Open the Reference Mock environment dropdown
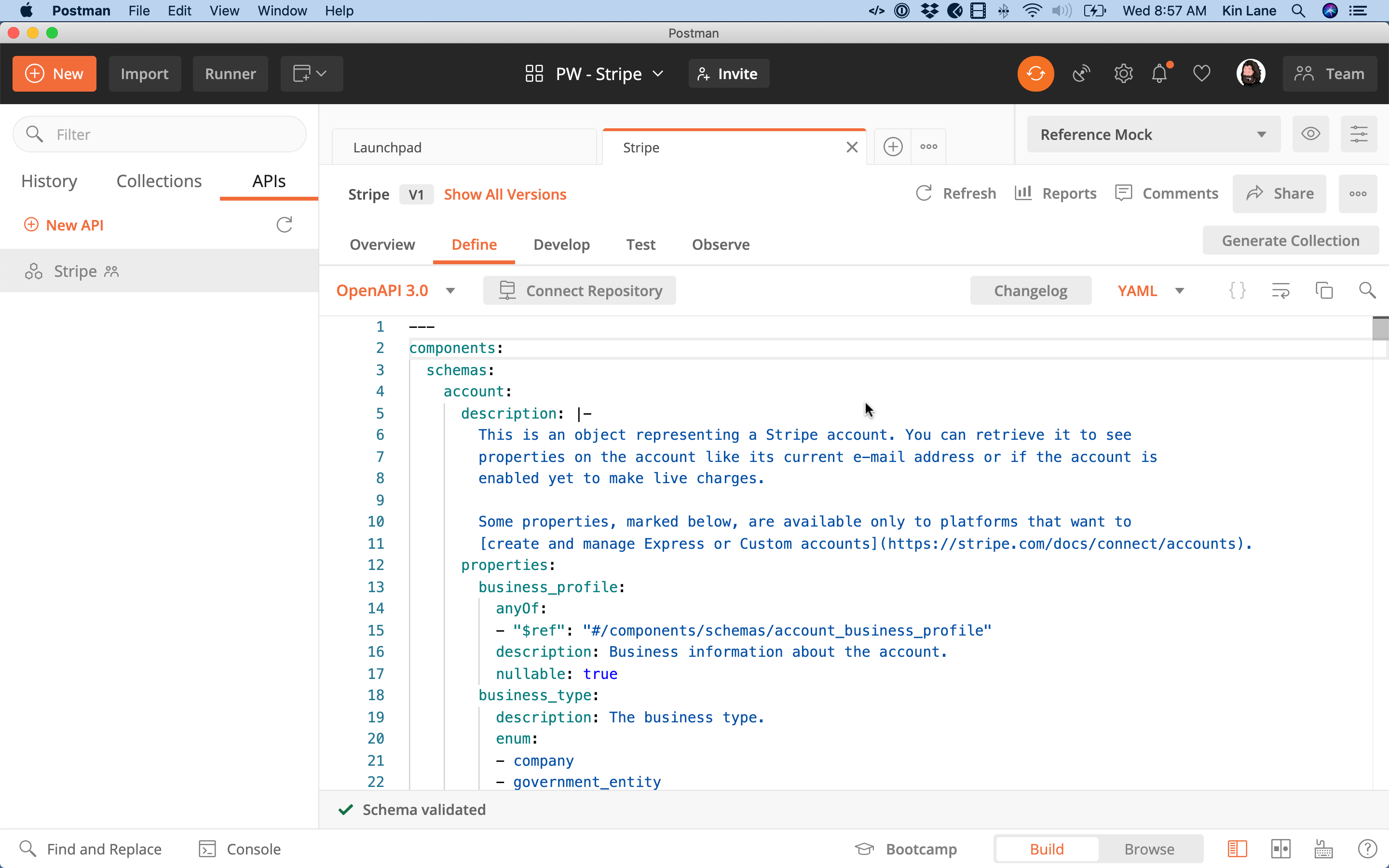The width and height of the screenshot is (1389, 868). pos(1154,135)
